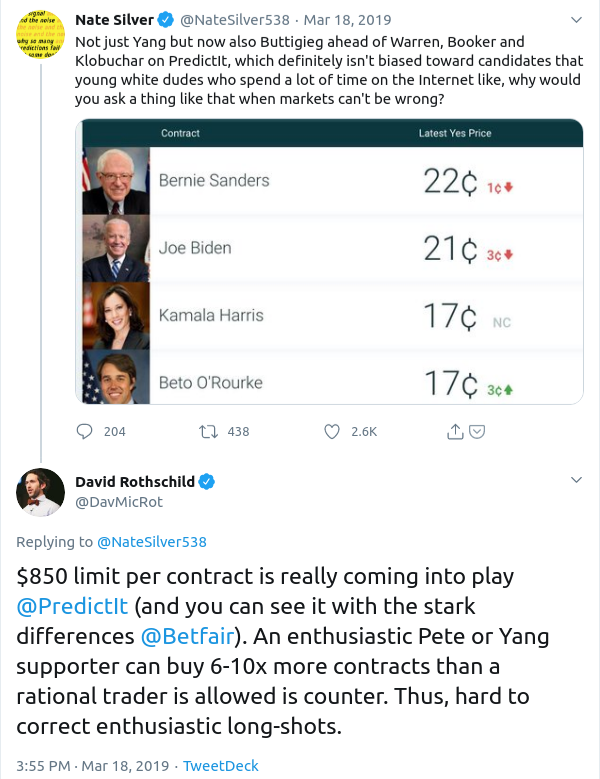Click the 3:55 PM reply timestamp

tap(43, 766)
